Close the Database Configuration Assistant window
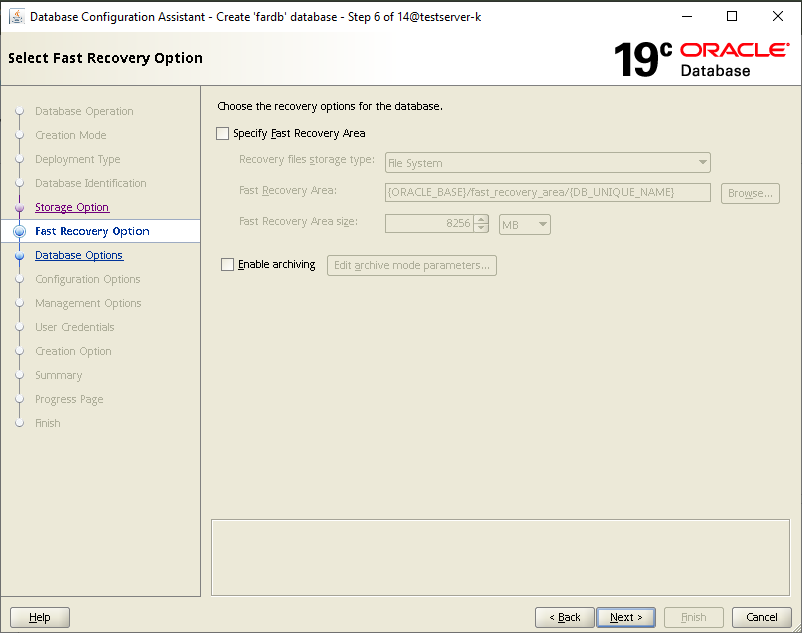The image size is (802, 633). pyautogui.click(x=778, y=16)
